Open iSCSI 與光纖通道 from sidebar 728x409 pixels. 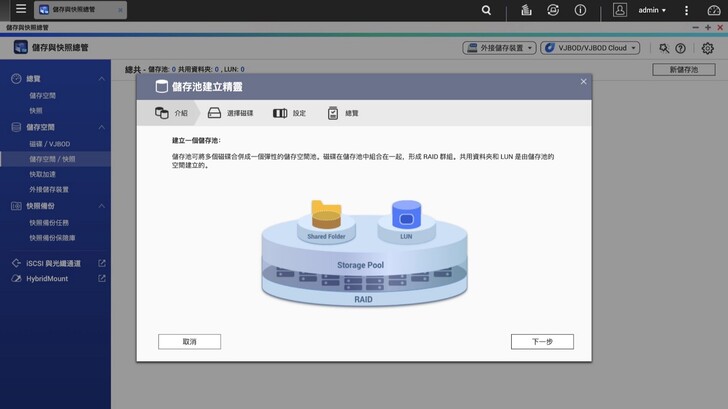click(x=53, y=263)
